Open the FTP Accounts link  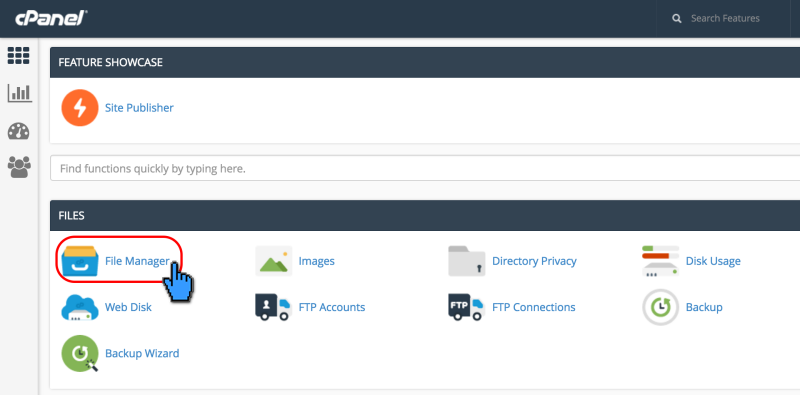tap(332, 307)
